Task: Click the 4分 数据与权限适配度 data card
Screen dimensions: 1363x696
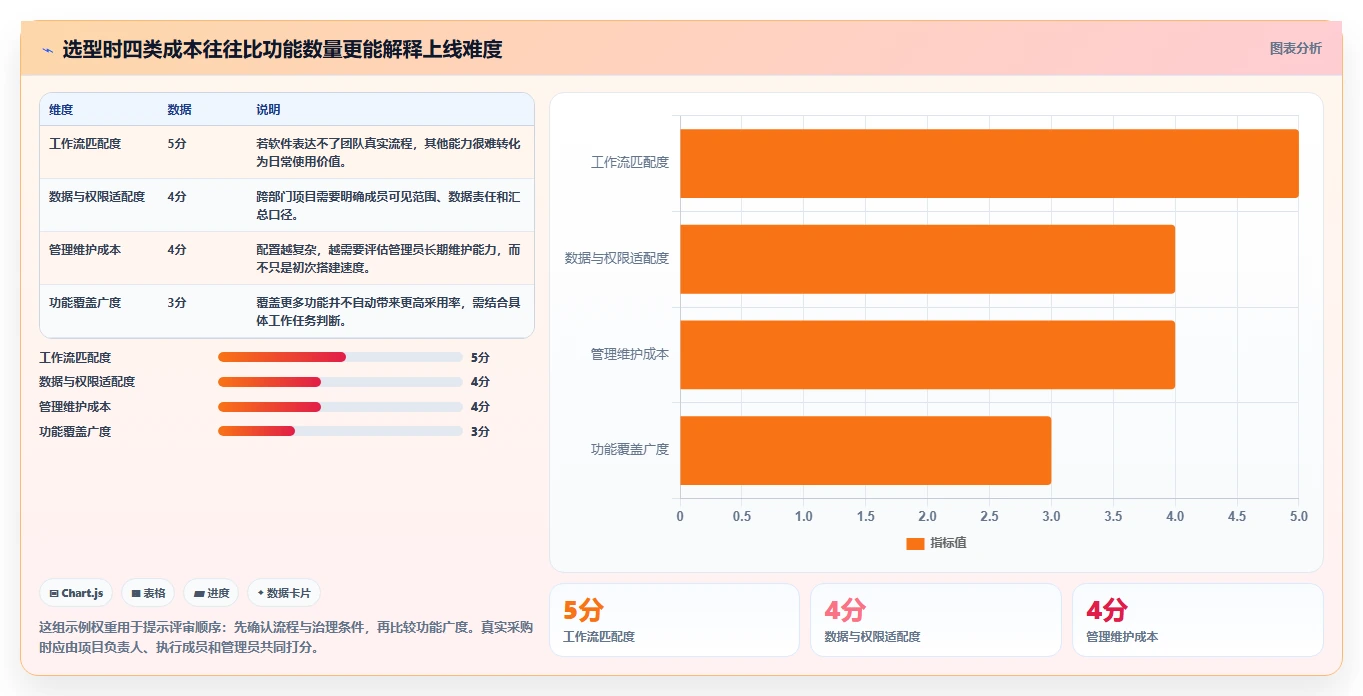Action: [x=936, y=620]
